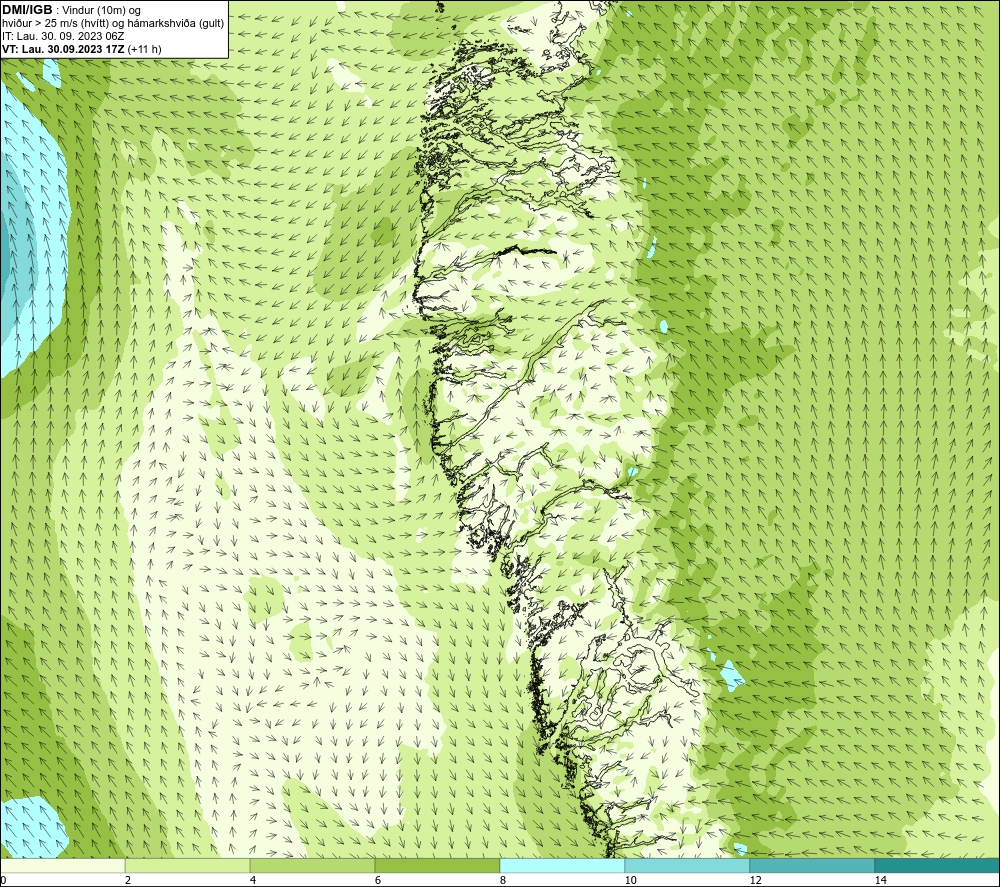Screen dimensions: 1000x887
Task: Click the scale label '8'
Action: pos(503,880)
